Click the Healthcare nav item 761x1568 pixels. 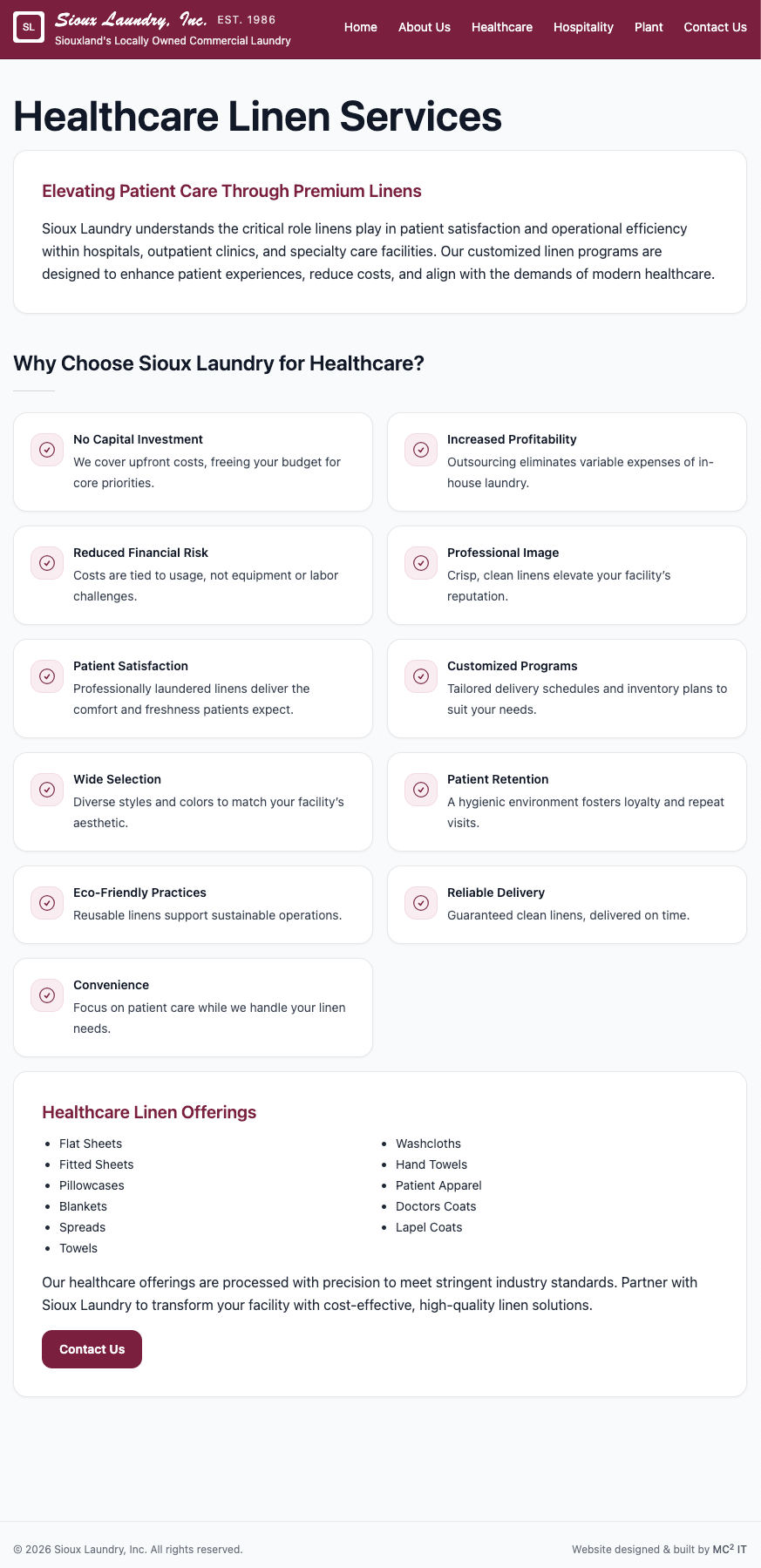(501, 27)
